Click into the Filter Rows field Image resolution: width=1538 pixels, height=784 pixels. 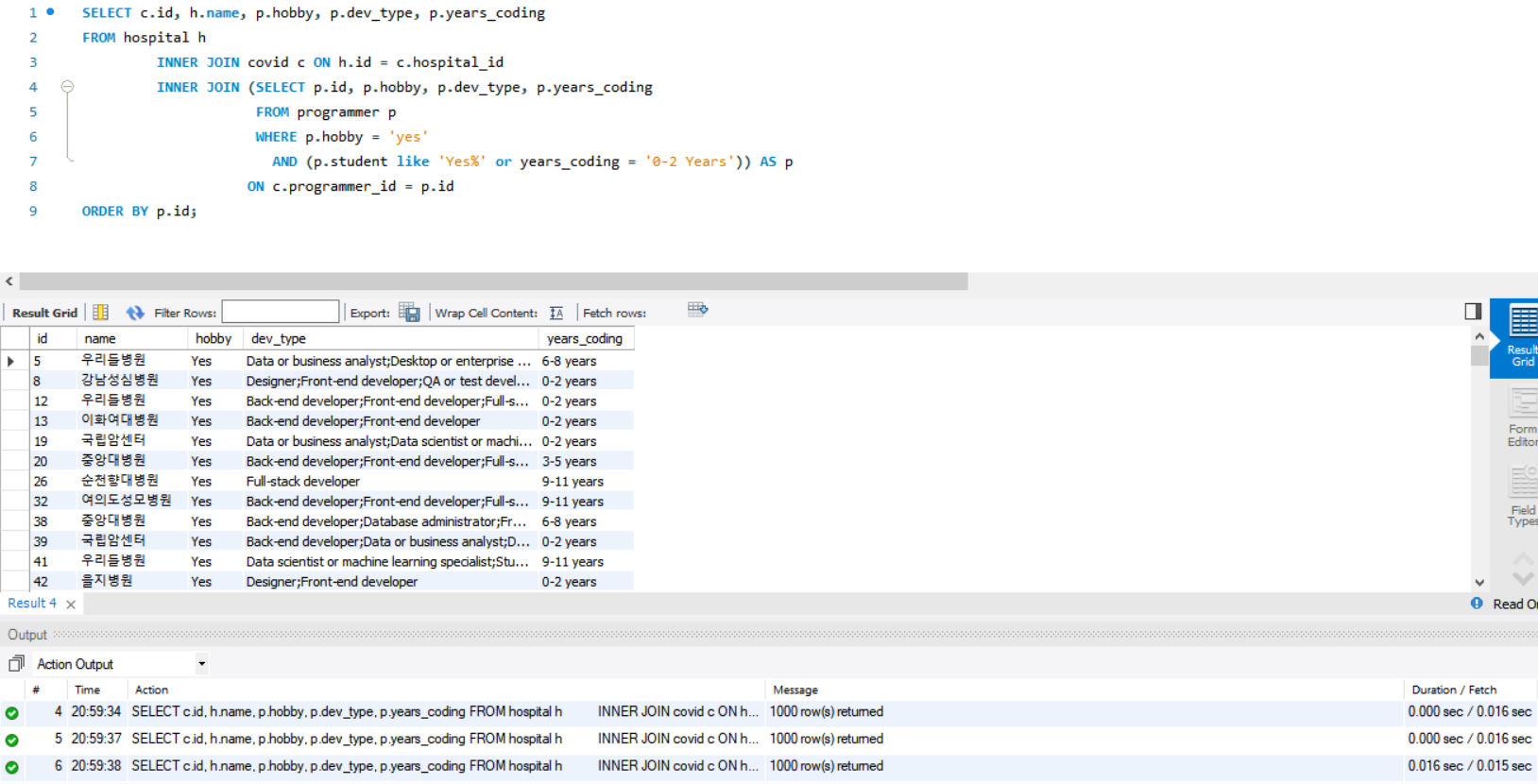coord(281,312)
